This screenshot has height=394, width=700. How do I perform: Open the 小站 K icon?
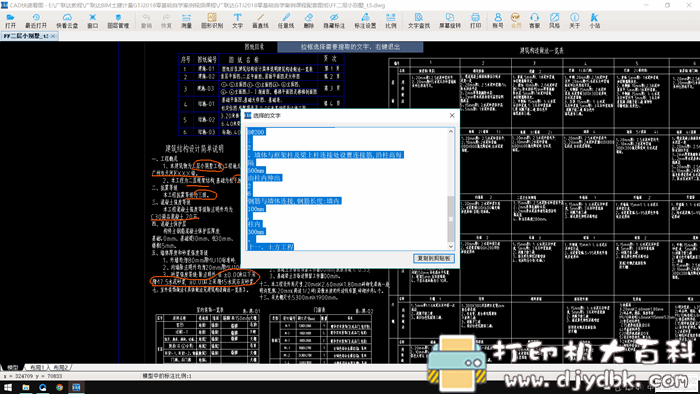click(x=594, y=21)
